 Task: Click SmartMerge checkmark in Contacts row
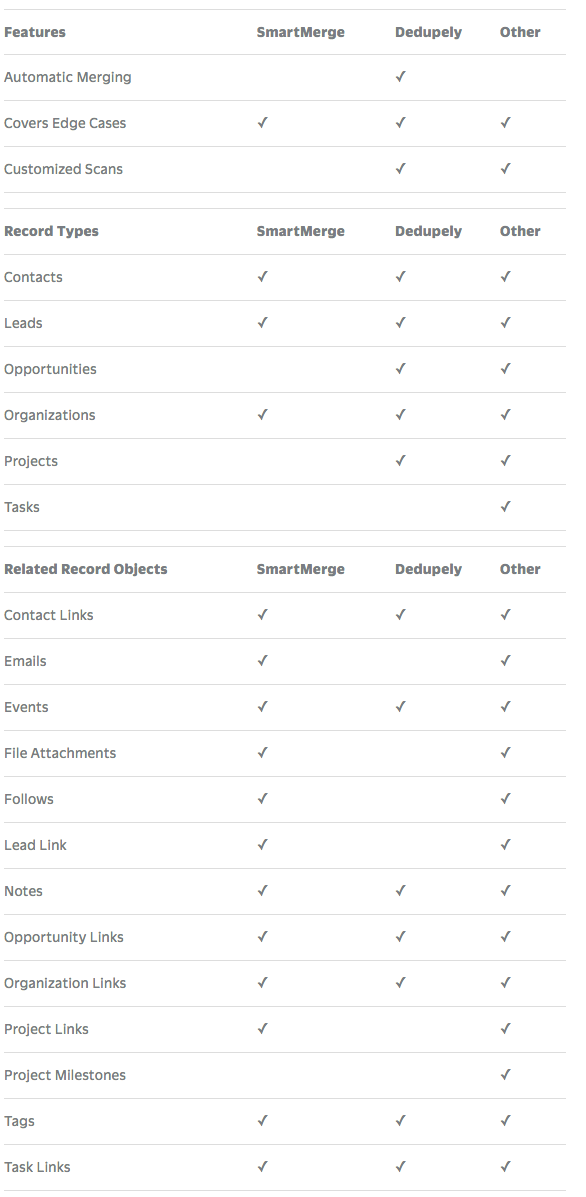(x=262, y=276)
